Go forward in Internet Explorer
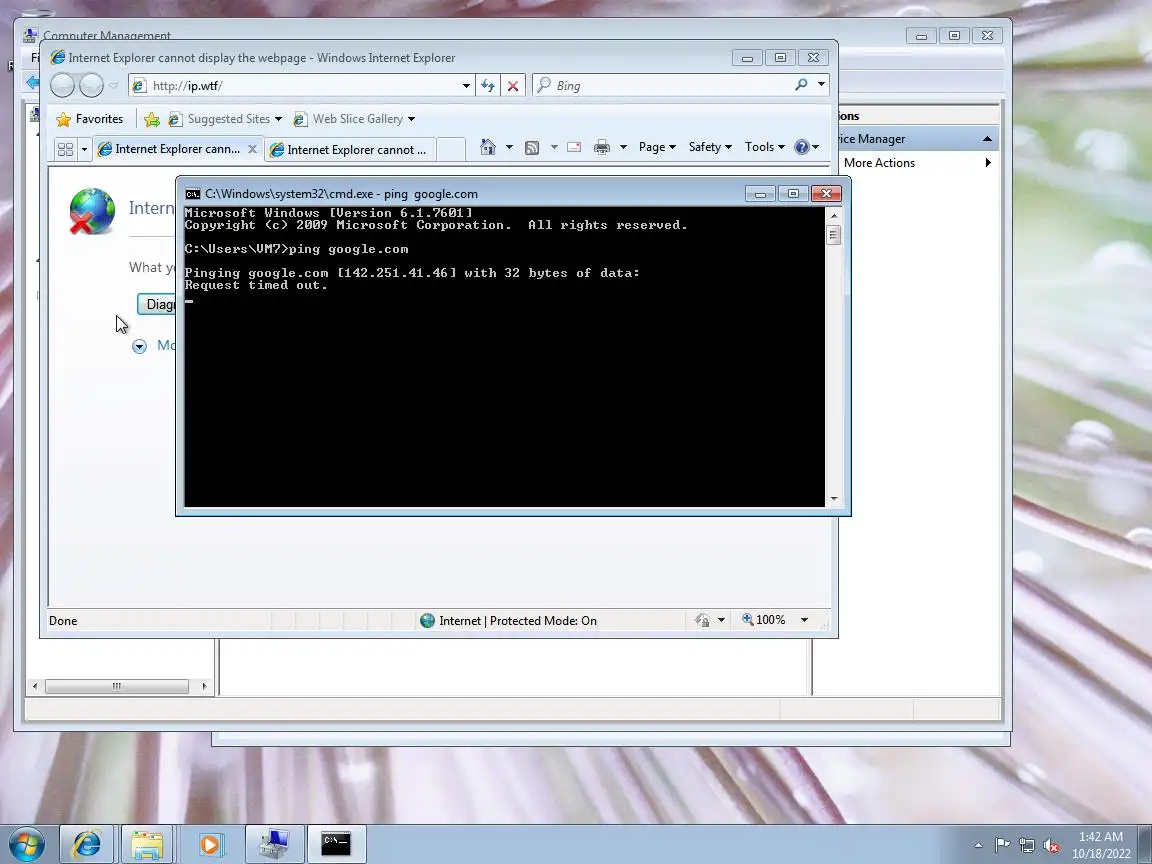Image resolution: width=1152 pixels, height=864 pixels. 91,85
